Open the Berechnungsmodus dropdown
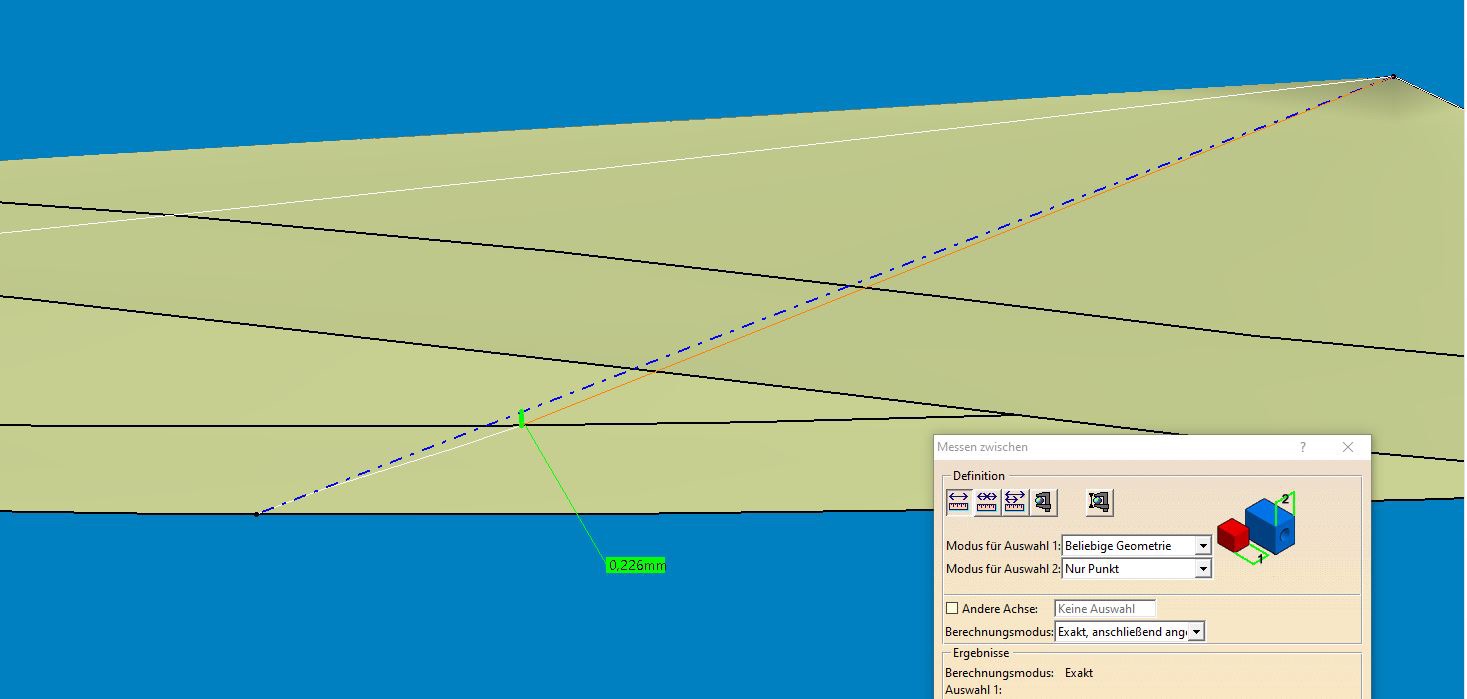 point(1196,632)
